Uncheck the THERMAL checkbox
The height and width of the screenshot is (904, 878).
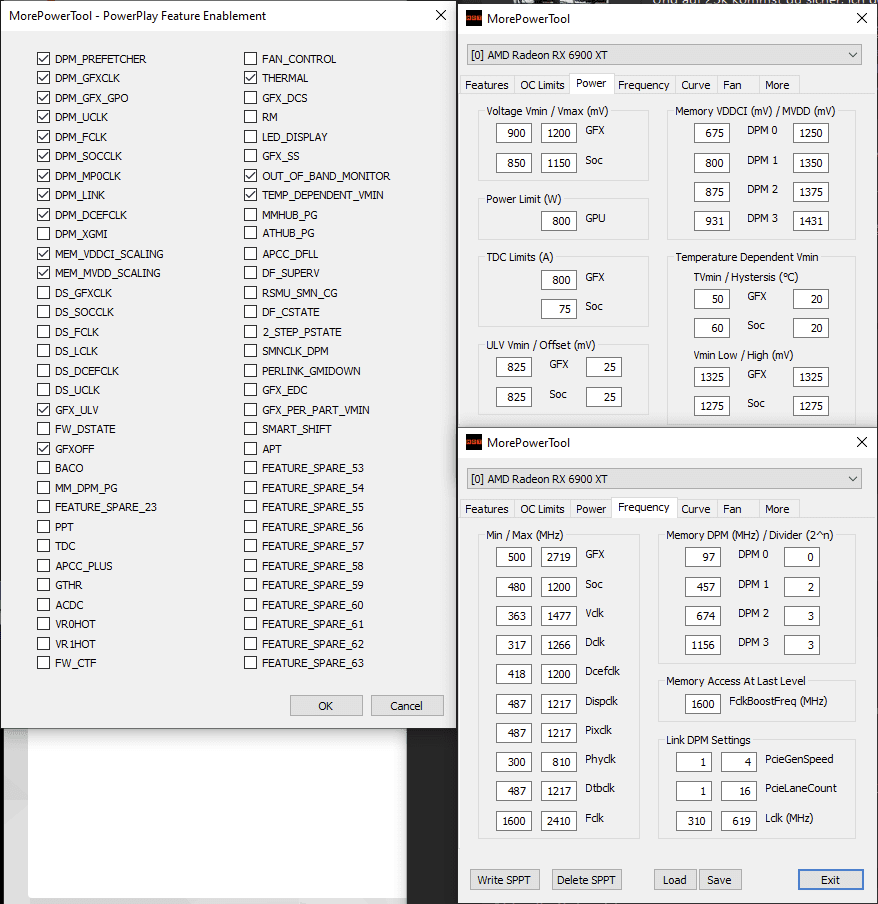tap(250, 77)
